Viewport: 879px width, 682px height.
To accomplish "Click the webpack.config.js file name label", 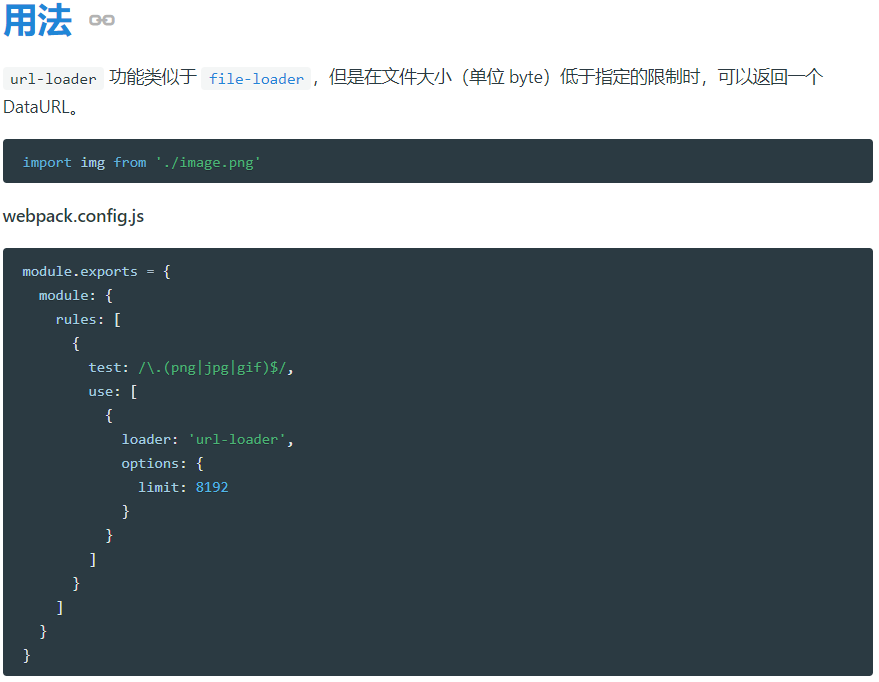I will pyautogui.click(x=73, y=216).
